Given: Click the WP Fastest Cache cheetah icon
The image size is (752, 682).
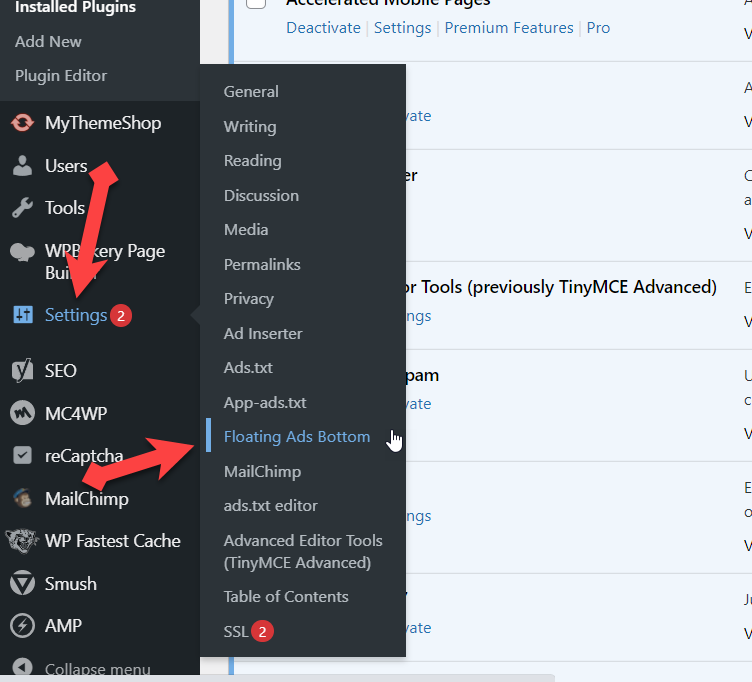Looking at the screenshot, I should pyautogui.click(x=22, y=541).
